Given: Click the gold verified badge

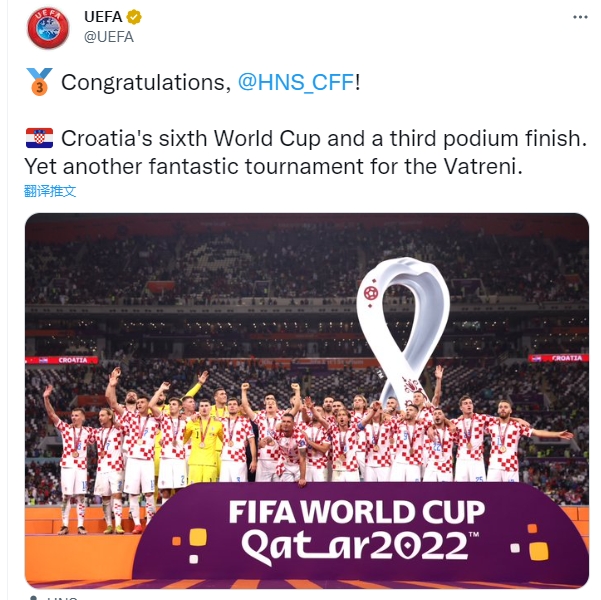Looking at the screenshot, I should pyautogui.click(x=134, y=17).
